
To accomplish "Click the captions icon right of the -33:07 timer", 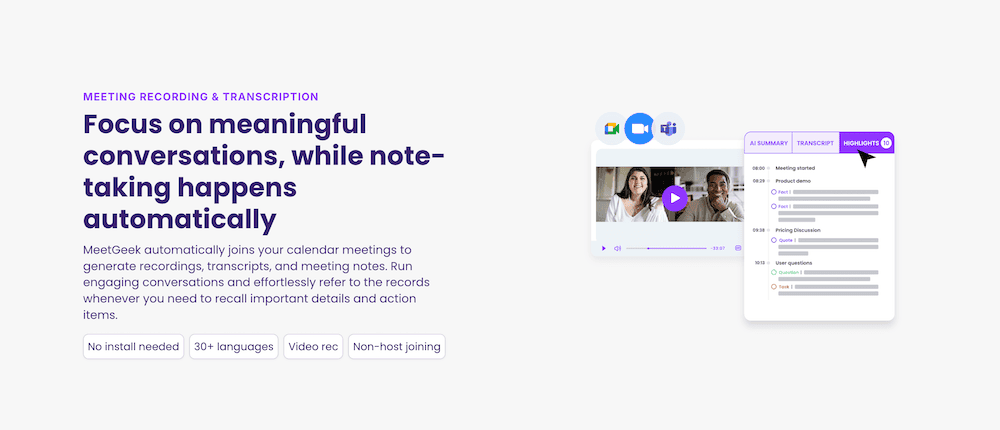I will coord(738,248).
